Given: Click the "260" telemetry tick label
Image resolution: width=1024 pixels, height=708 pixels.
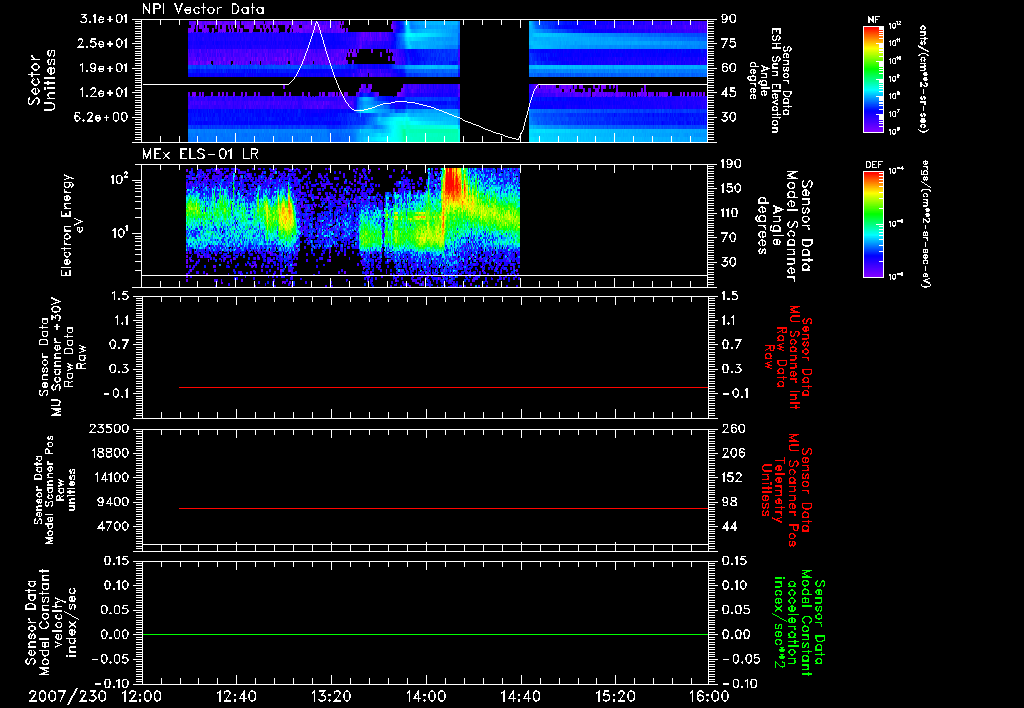Looking at the screenshot, I should coord(733,428).
